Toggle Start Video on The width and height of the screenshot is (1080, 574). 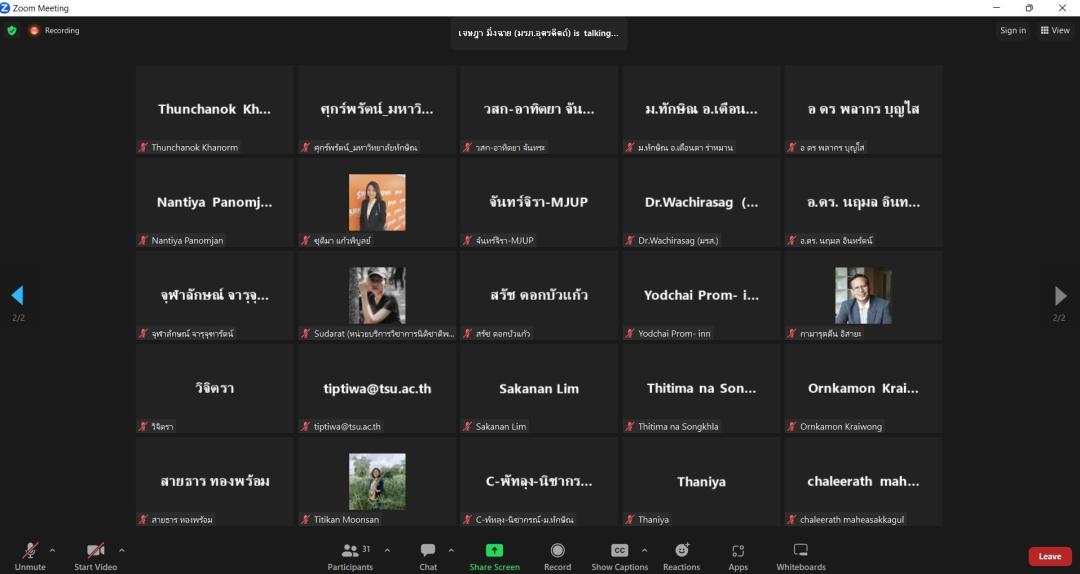point(95,556)
